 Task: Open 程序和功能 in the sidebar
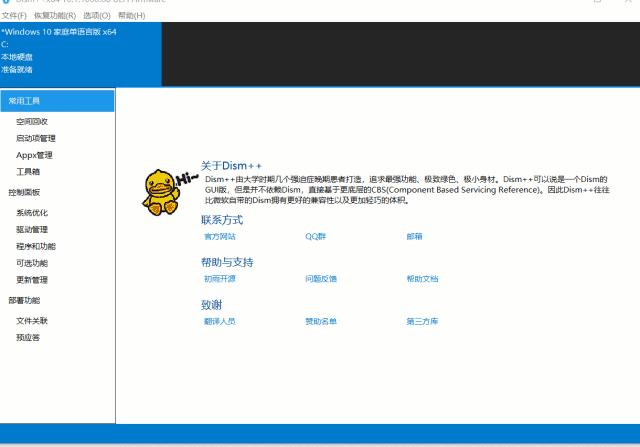36,246
